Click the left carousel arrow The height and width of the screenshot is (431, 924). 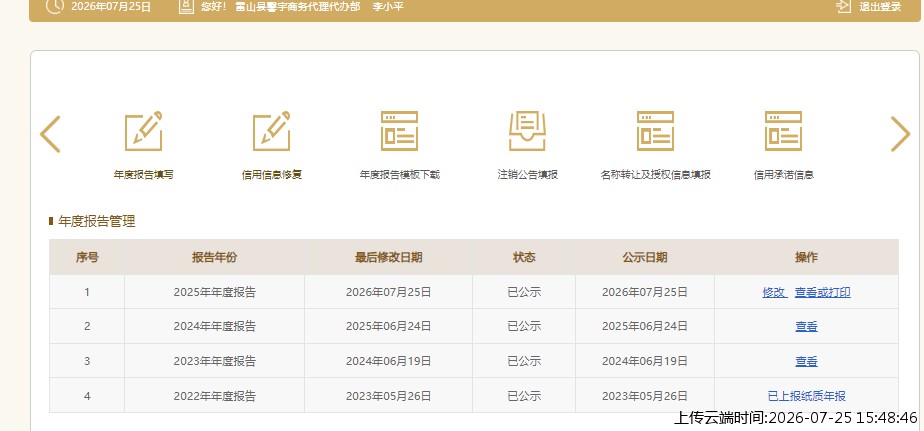(50, 134)
